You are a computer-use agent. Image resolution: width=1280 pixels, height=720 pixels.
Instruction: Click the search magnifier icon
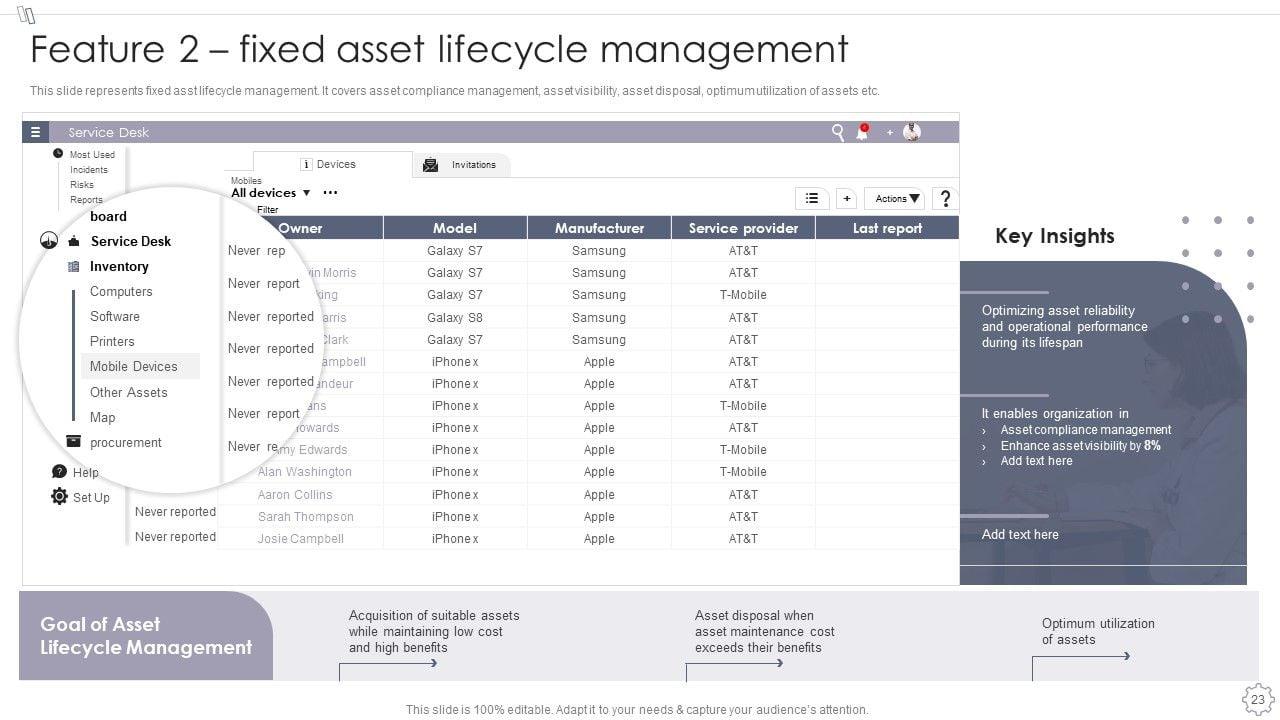pyautogui.click(x=838, y=132)
